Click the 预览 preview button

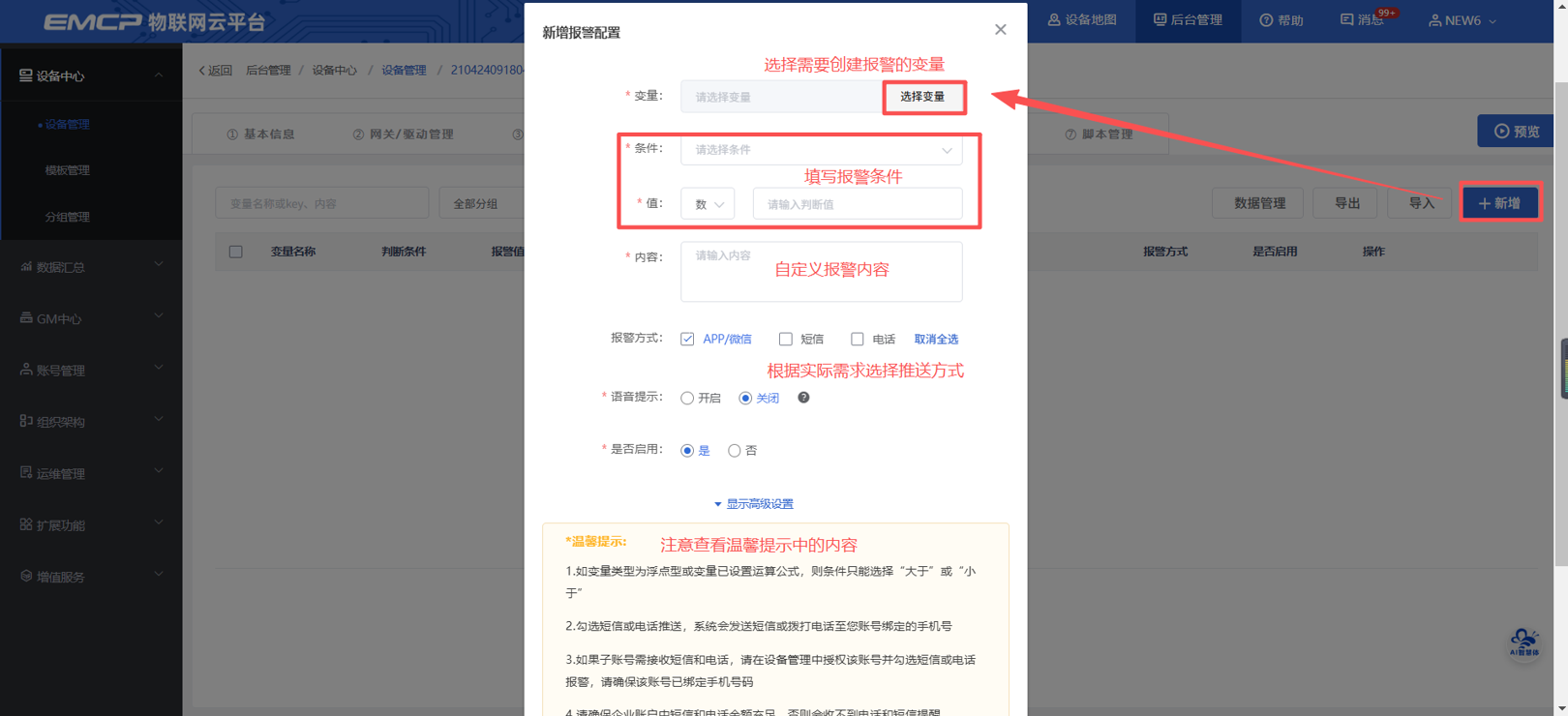click(x=1516, y=131)
